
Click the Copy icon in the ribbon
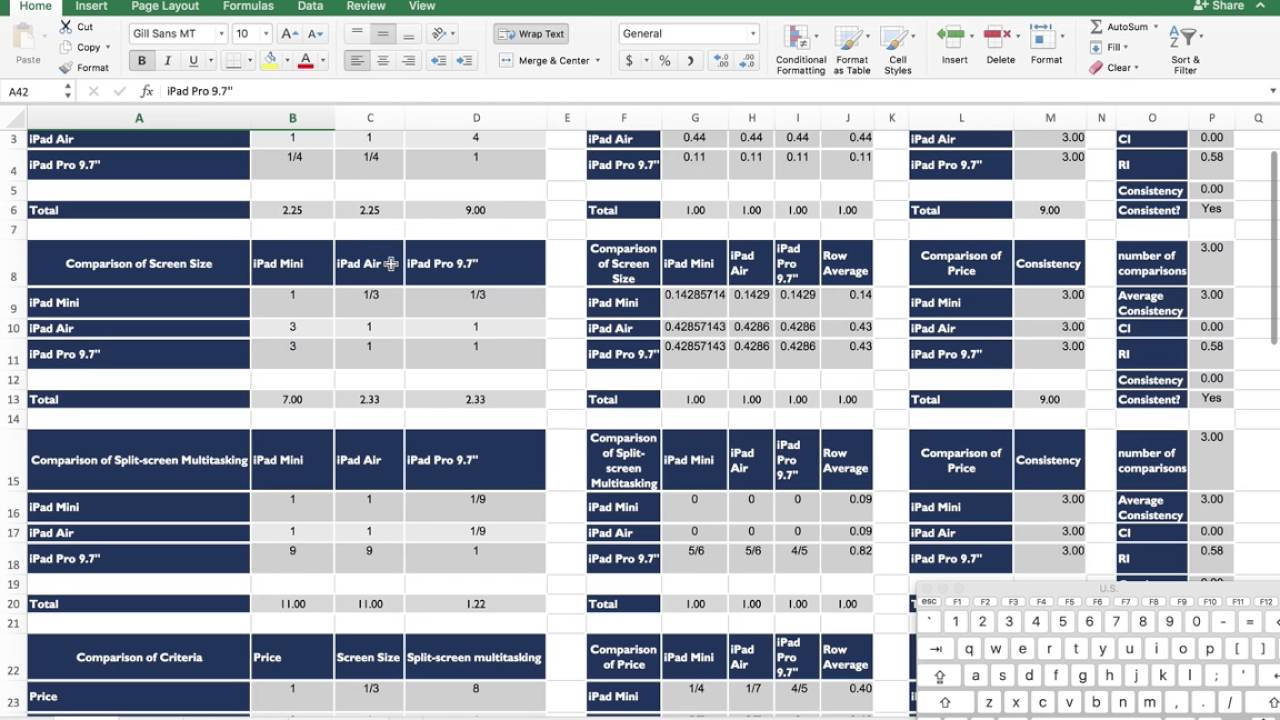[66, 47]
